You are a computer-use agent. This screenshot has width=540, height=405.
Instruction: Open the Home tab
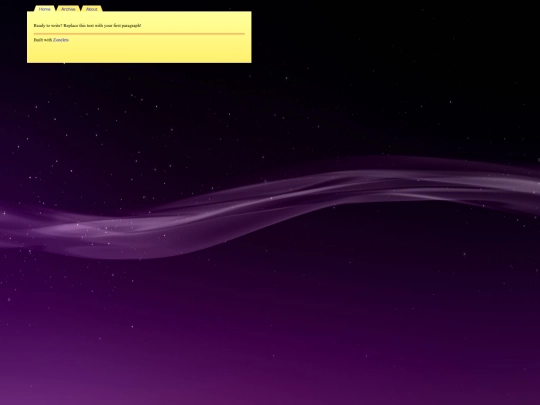(x=44, y=9)
